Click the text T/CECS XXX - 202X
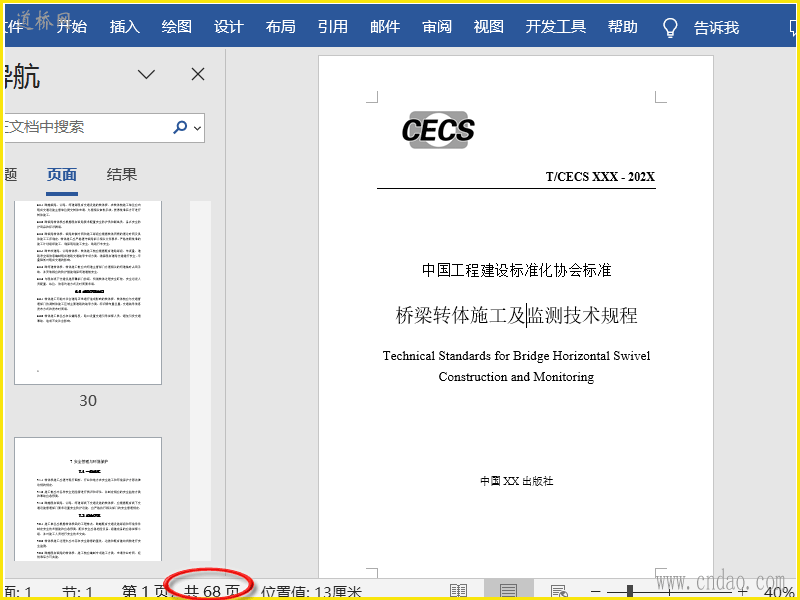Screen dimensions: 800x600 coord(601,177)
